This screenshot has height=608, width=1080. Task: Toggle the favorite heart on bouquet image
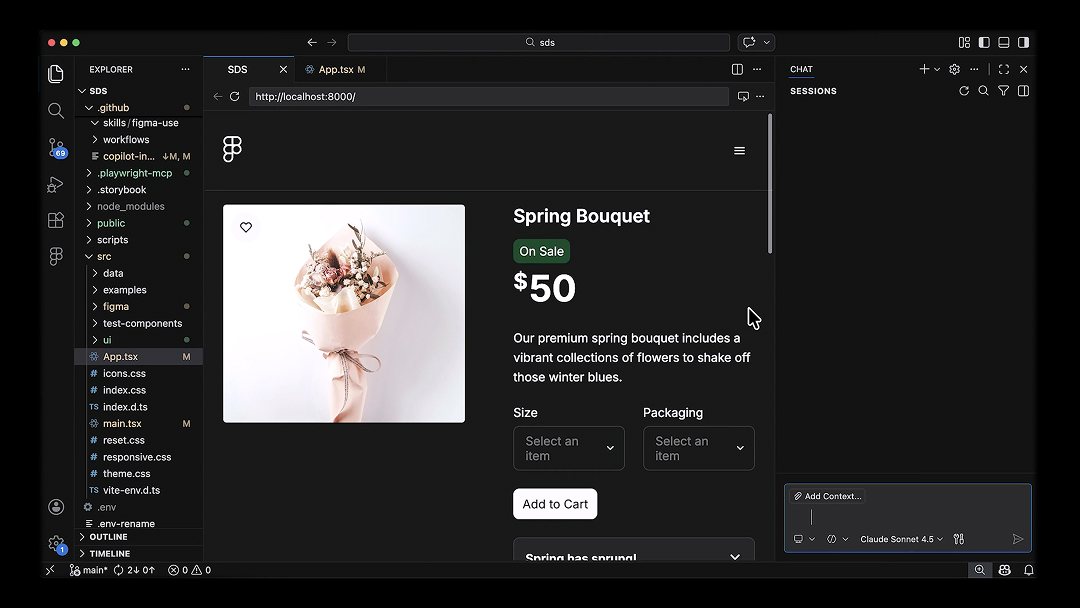246,227
